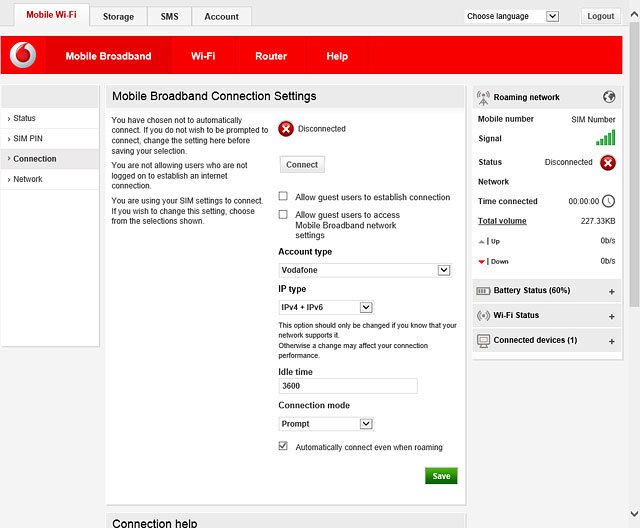Click the red disconnected icon in the status panel

tap(608, 162)
